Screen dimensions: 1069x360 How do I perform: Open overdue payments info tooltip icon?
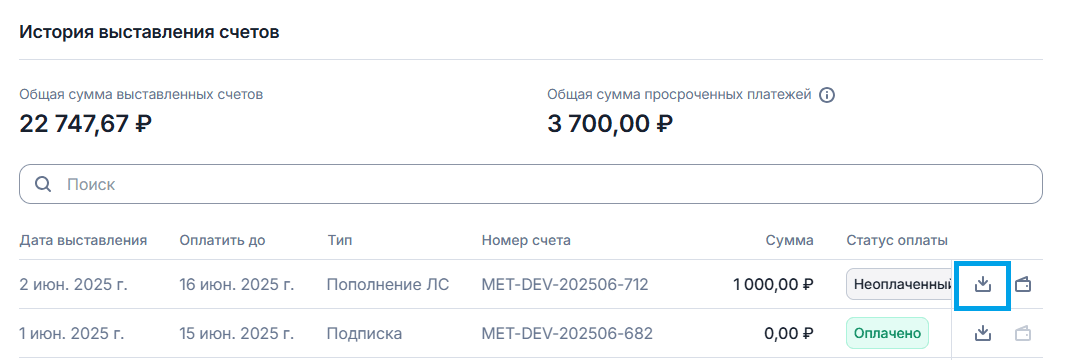point(827,95)
